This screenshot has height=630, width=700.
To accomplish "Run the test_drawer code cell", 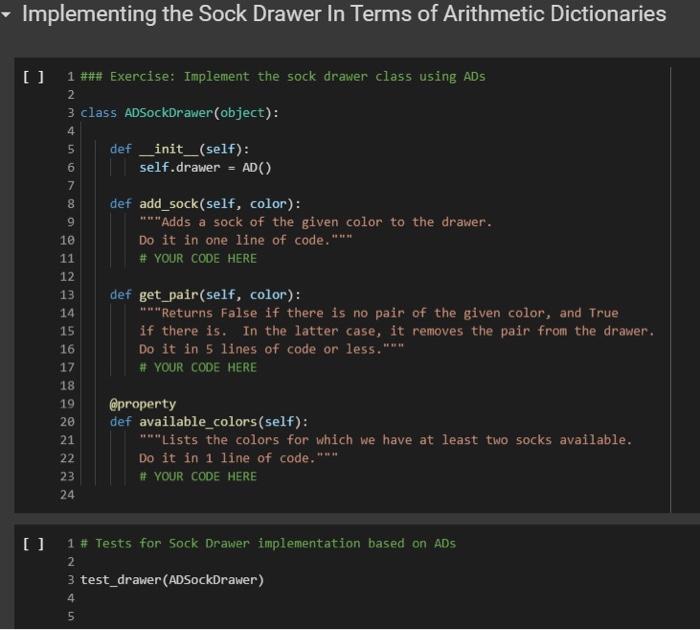I will [x=33, y=544].
